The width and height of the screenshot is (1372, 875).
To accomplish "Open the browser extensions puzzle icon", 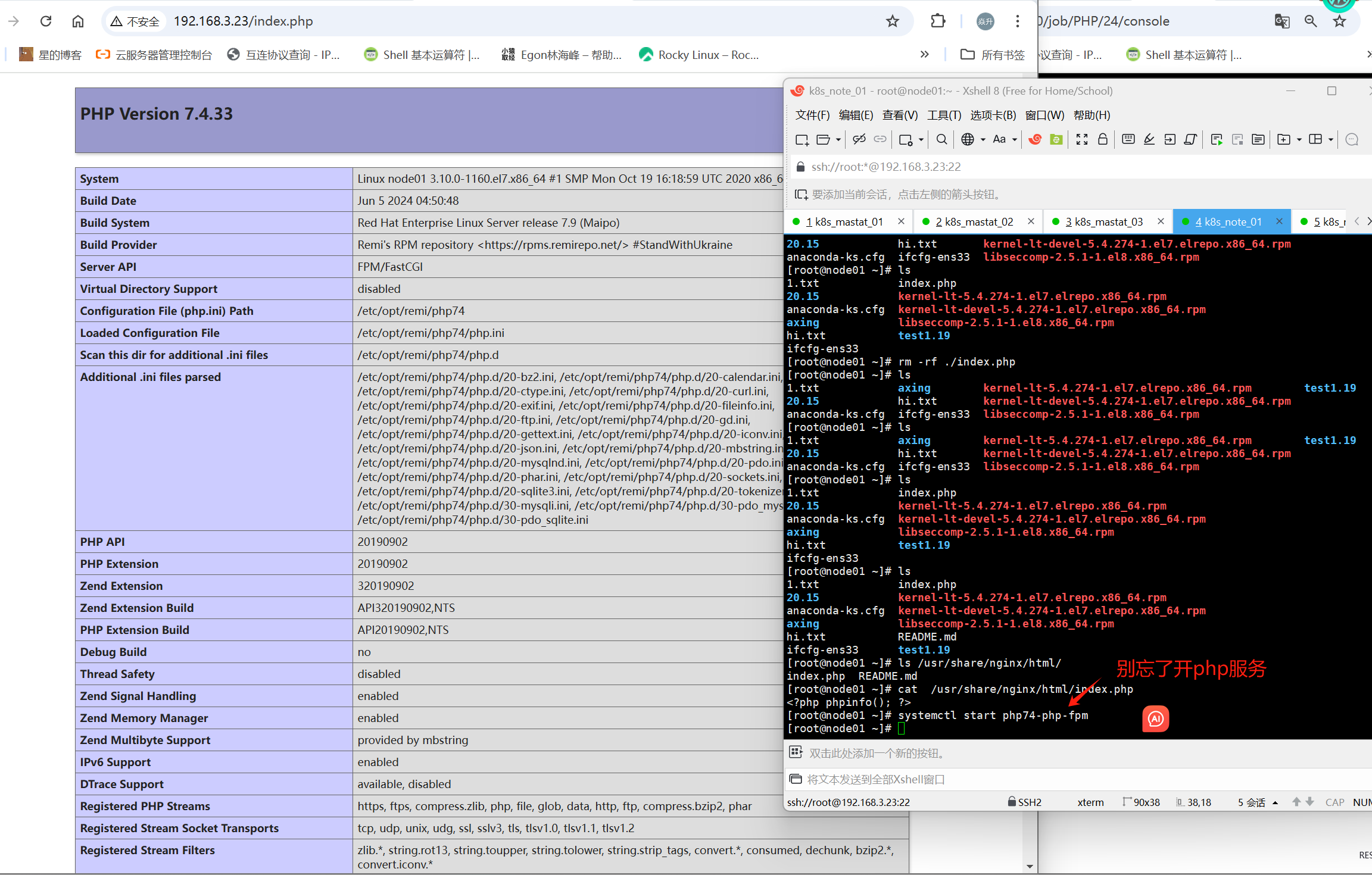I will pos(938,21).
